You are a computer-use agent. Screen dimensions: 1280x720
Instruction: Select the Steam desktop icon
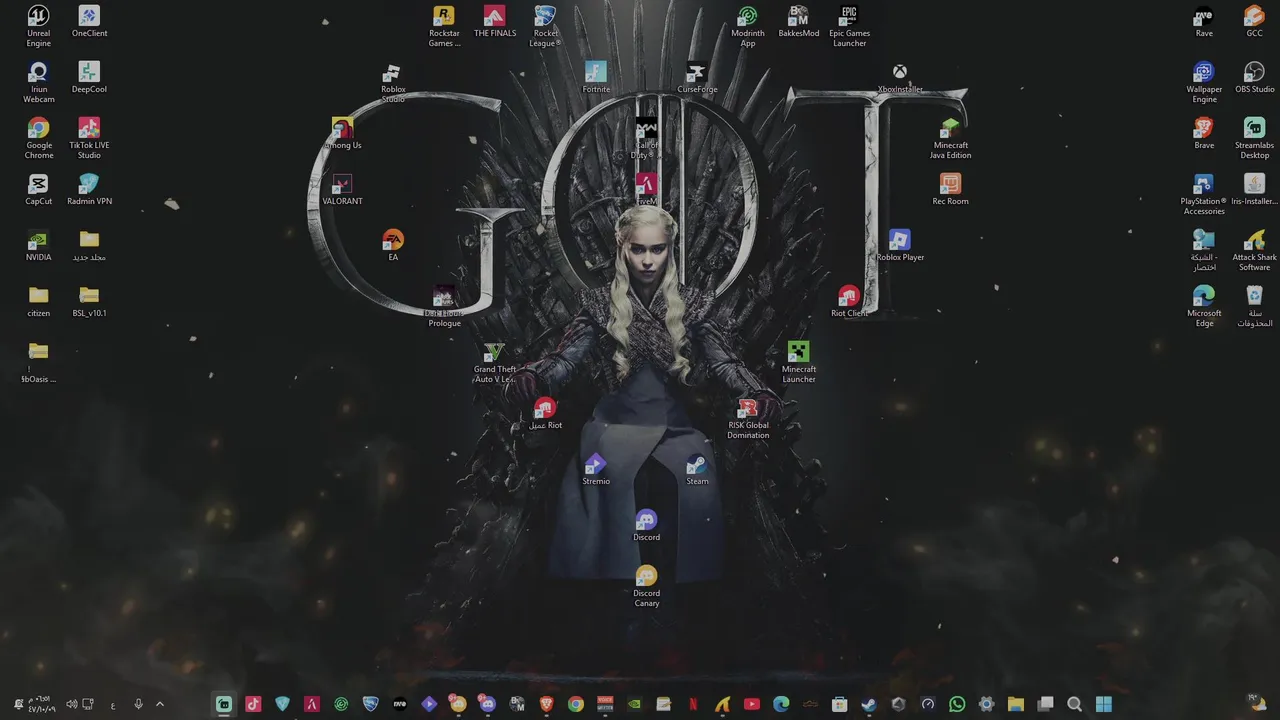click(x=697, y=469)
